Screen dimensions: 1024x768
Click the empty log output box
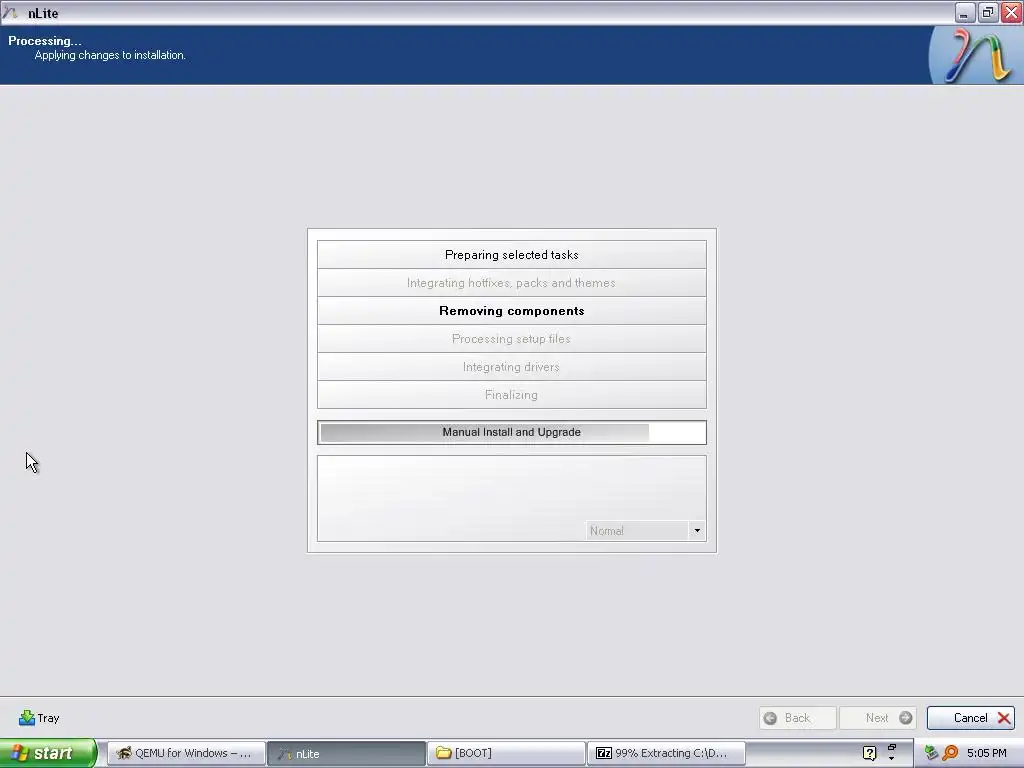point(511,498)
